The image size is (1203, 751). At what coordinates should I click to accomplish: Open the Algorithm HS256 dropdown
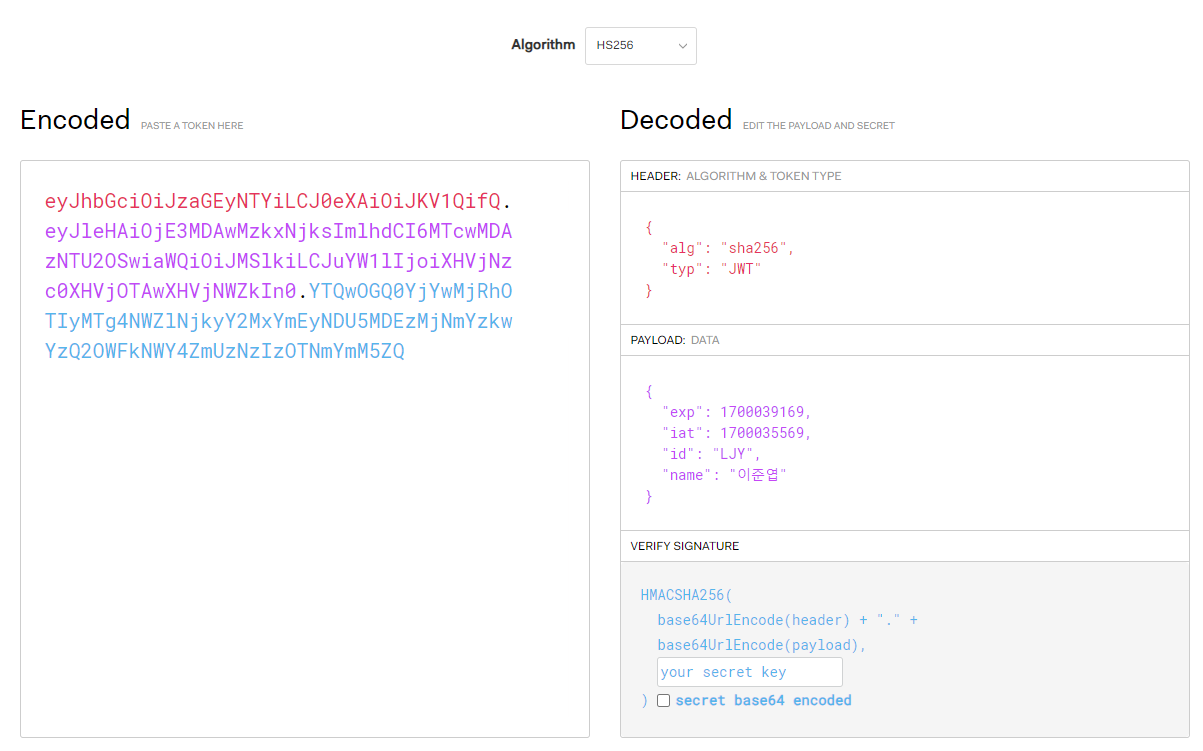(640, 46)
